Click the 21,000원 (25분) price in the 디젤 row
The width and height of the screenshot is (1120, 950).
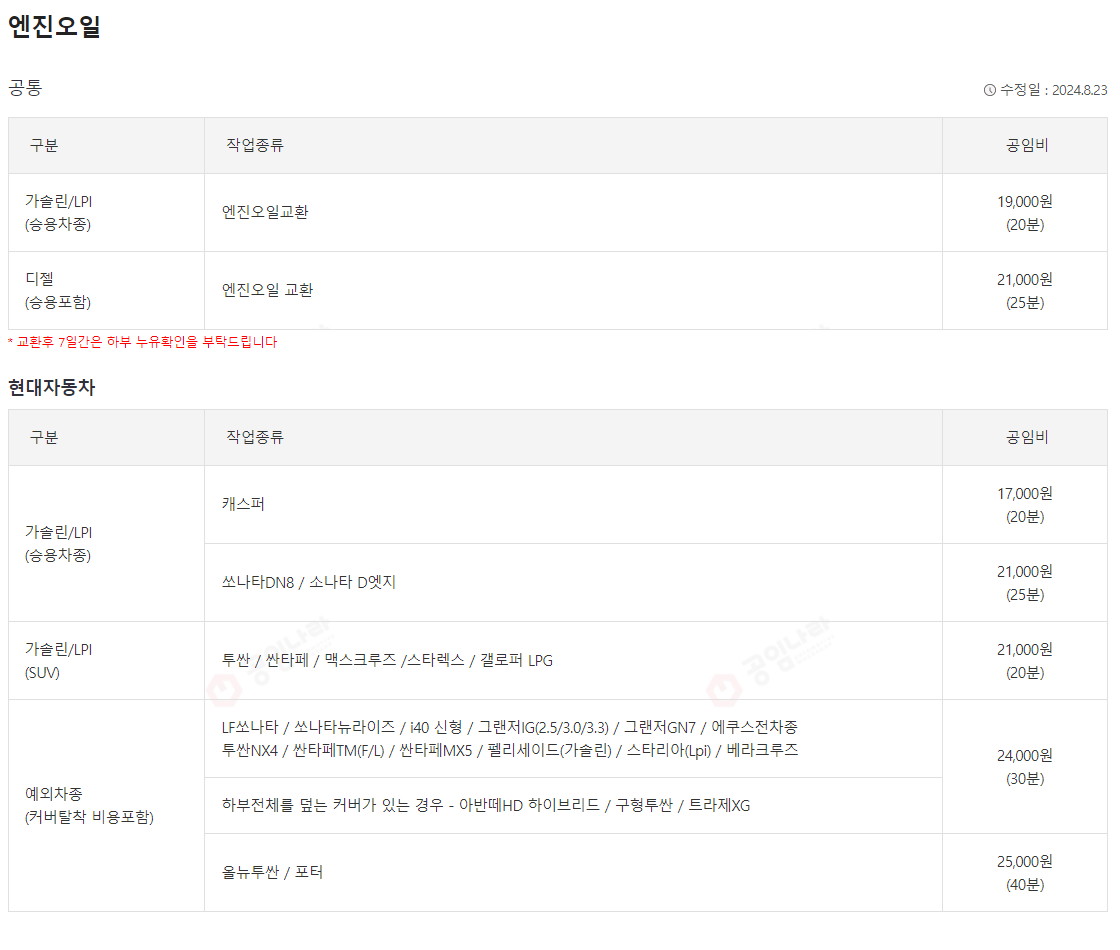tap(1025, 291)
